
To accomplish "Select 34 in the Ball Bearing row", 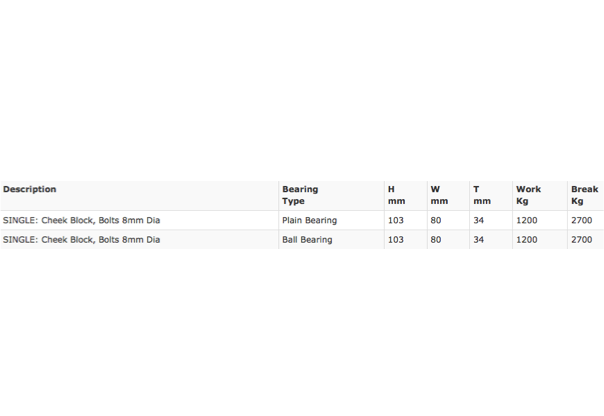I will point(478,240).
